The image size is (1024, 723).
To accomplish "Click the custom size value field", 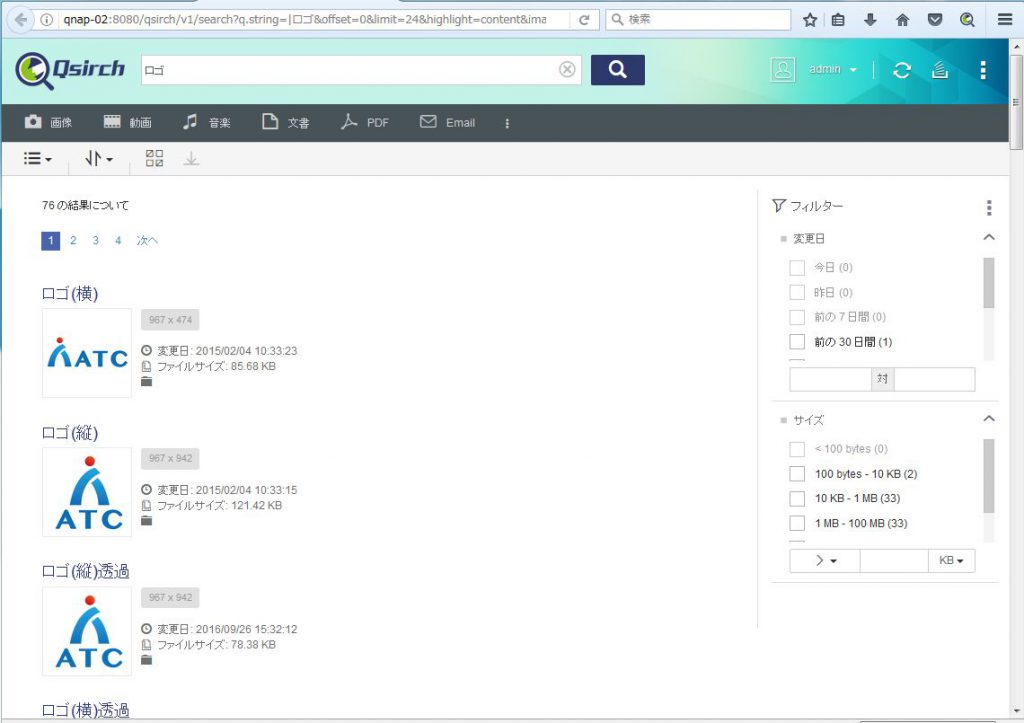I will (894, 560).
